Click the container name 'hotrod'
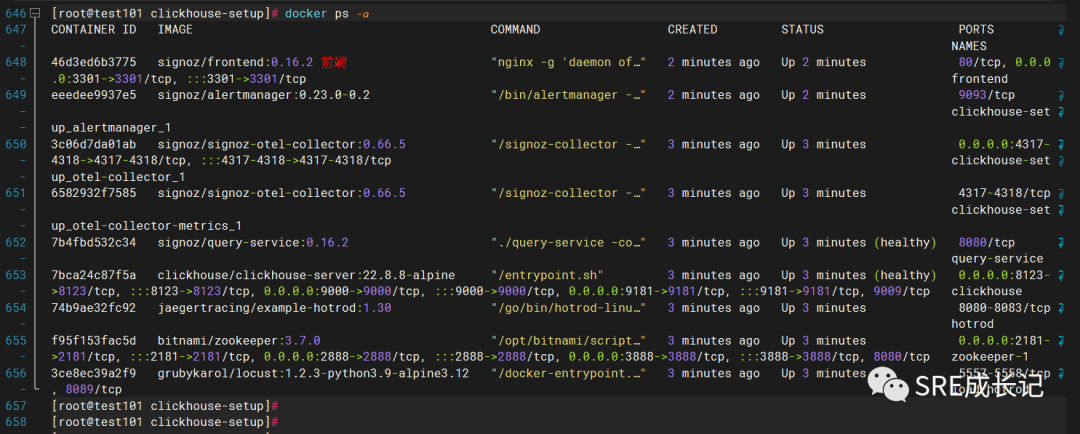Image resolution: width=1080 pixels, height=434 pixels. pos(973,324)
